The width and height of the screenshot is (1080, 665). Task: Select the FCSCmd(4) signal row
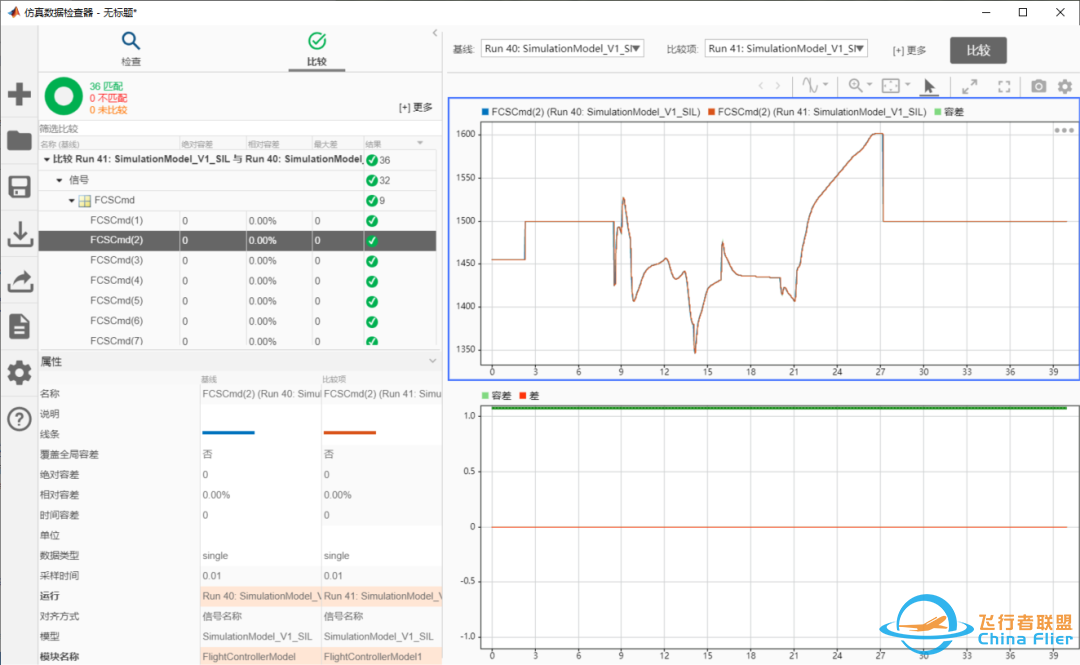237,280
